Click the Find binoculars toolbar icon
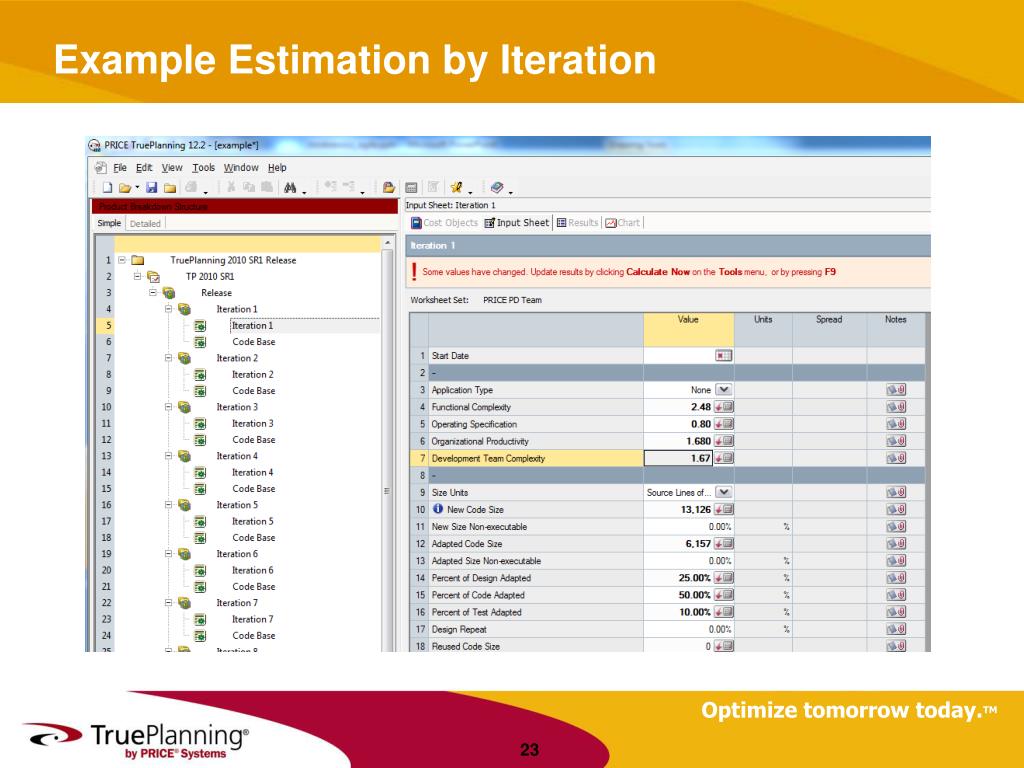1024x768 pixels. 290,188
